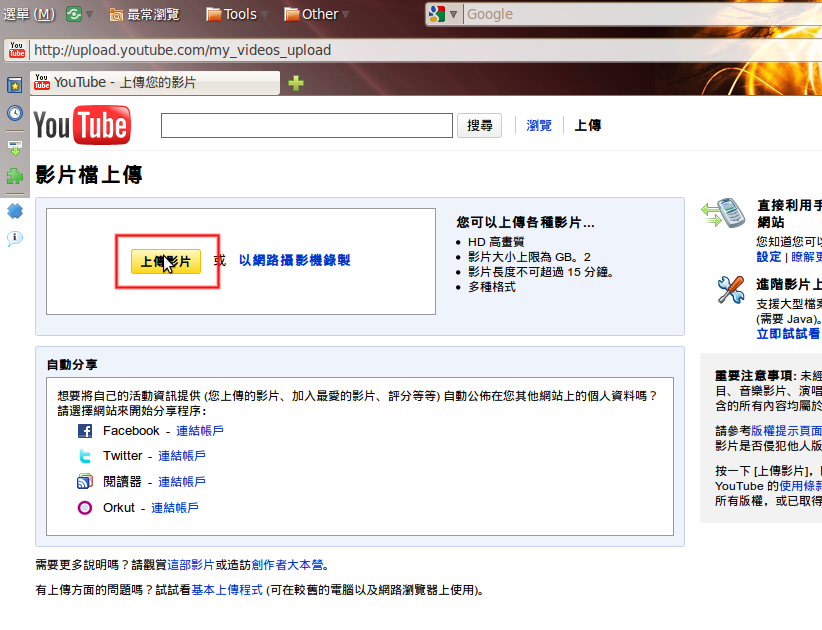Open the 版權提示頁面 copyright tips link
Image resolution: width=822 pixels, height=630 pixels.
pyautogui.click(x=786, y=431)
